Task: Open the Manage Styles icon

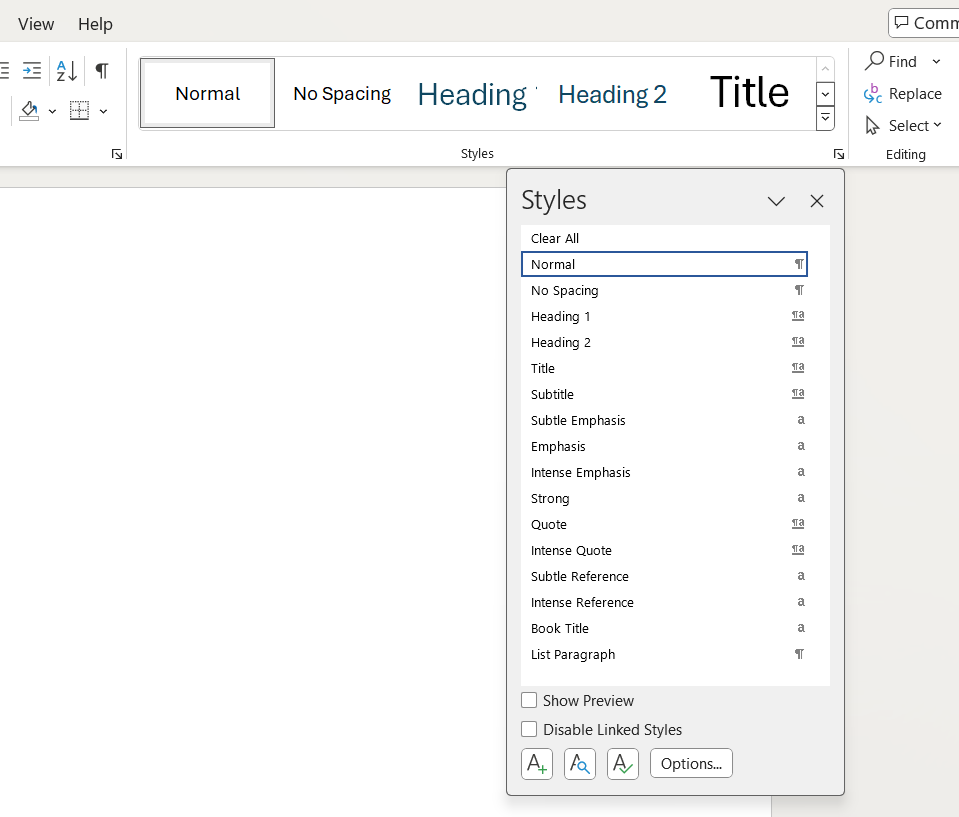Action: click(x=623, y=764)
